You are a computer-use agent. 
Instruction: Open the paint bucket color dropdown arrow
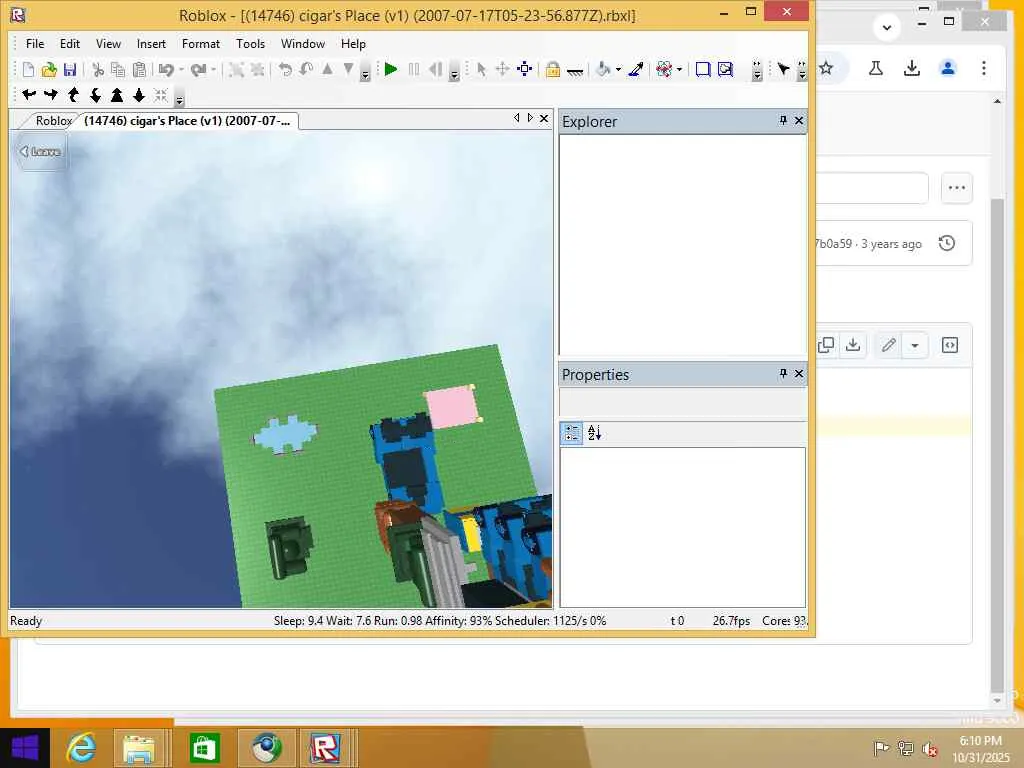[x=618, y=69]
